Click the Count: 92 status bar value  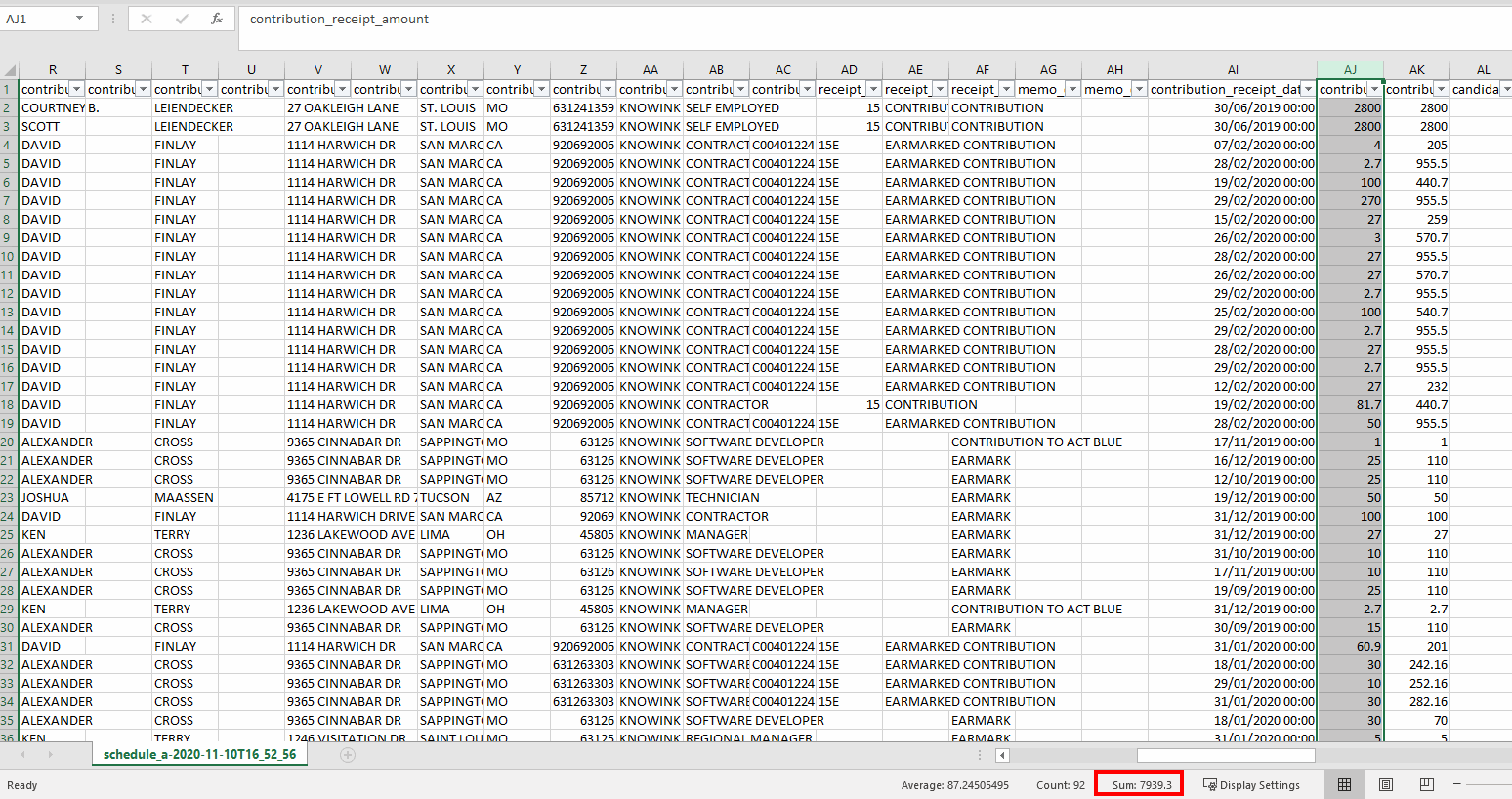coord(1061,785)
